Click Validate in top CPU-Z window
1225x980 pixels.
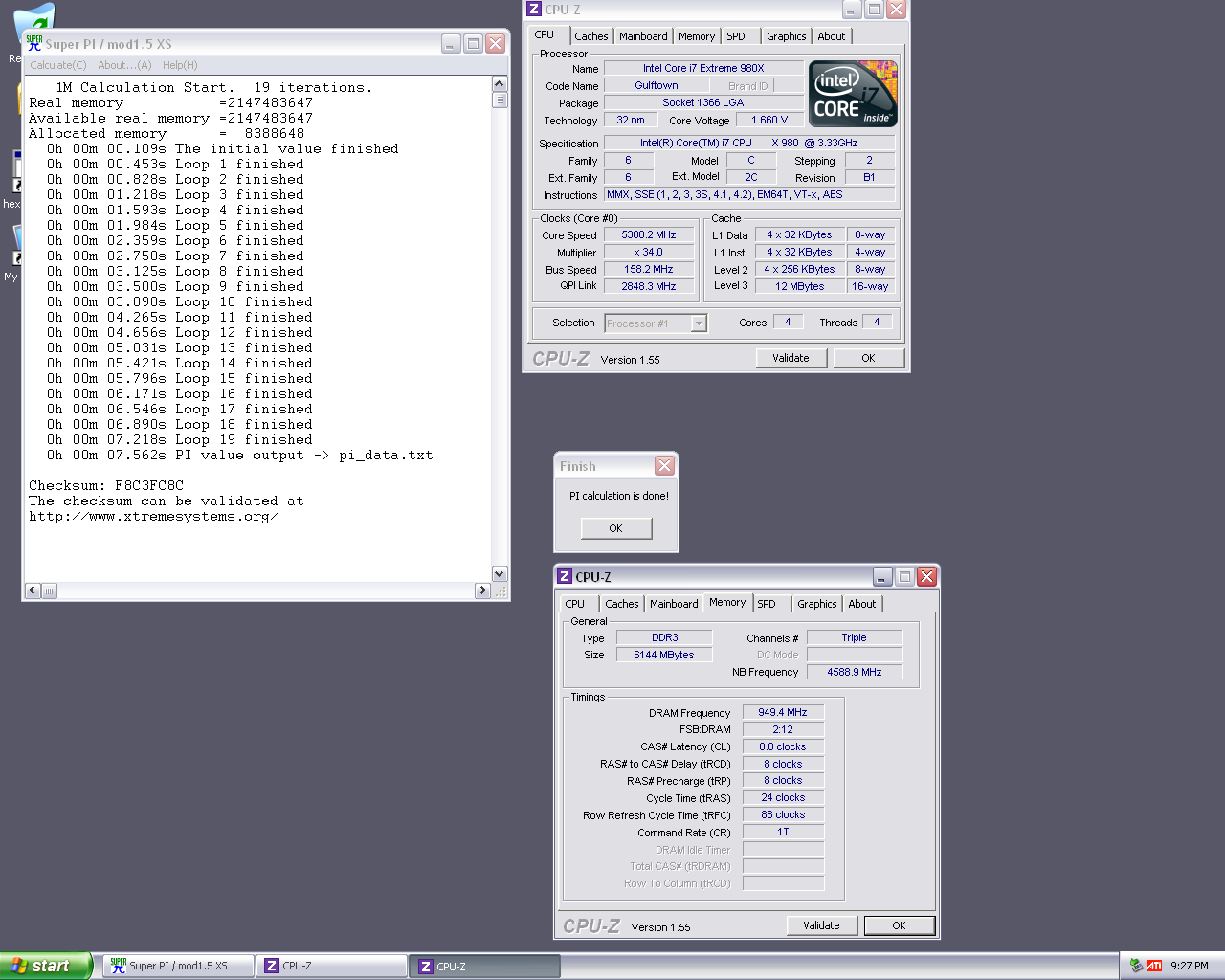791,358
